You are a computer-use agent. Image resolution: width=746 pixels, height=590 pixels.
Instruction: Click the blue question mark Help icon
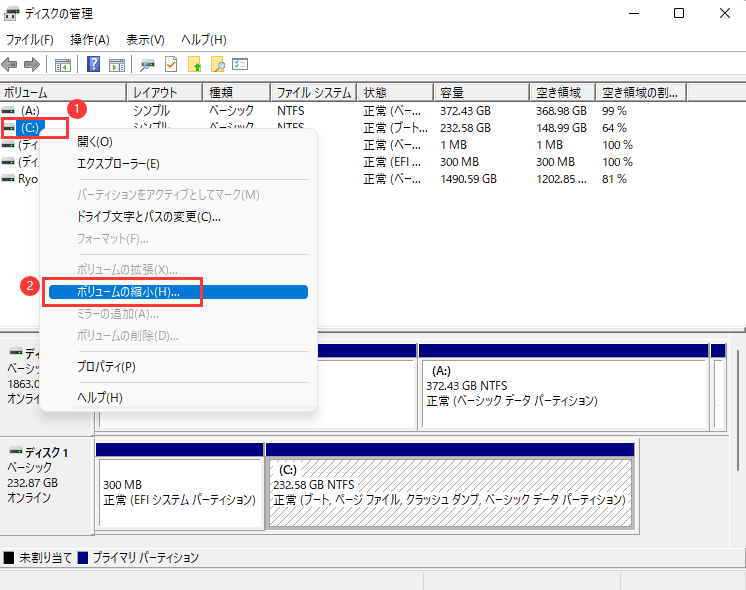[93, 65]
